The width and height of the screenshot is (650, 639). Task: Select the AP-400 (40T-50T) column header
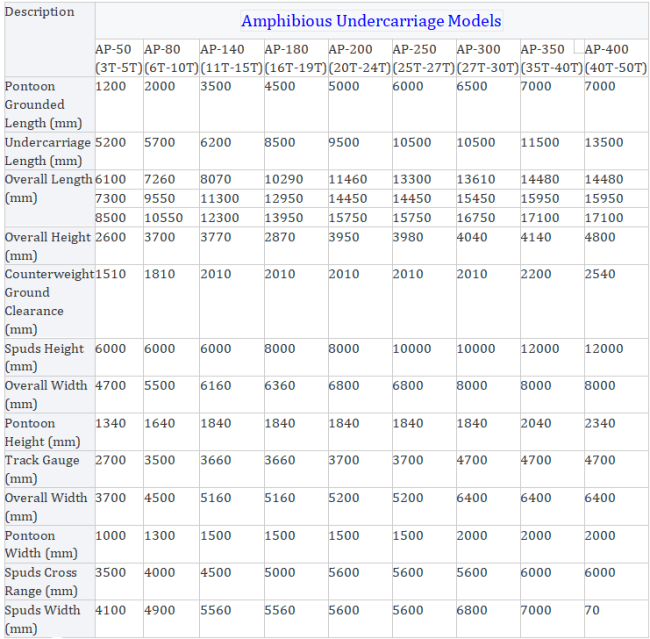pyautogui.click(x=616, y=58)
